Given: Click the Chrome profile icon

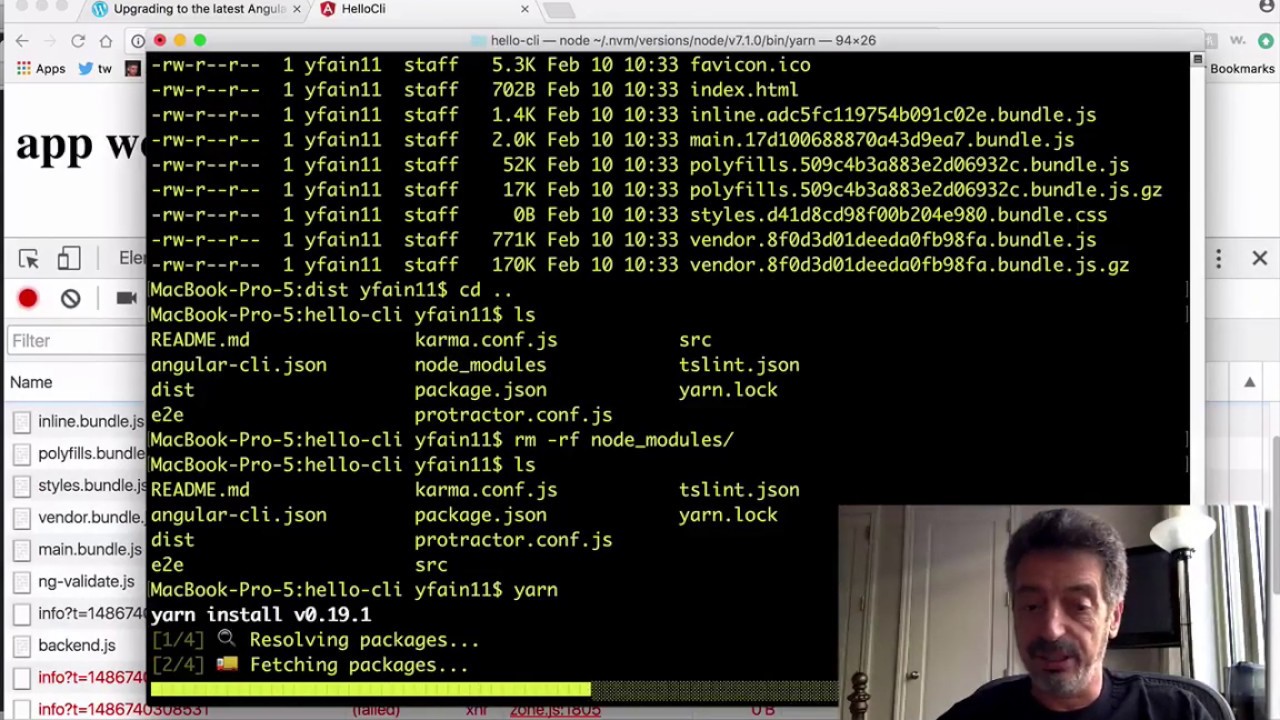Looking at the screenshot, I should pyautogui.click(x=1267, y=7).
